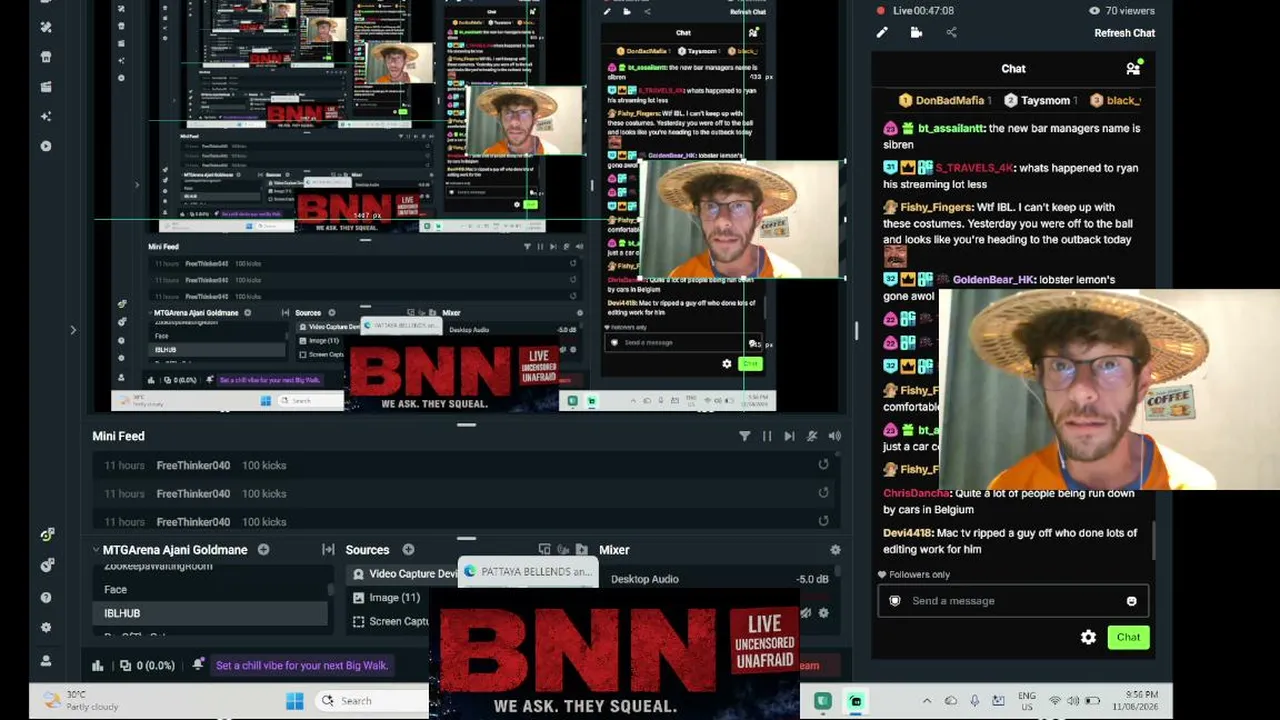Screen dimensions: 1280x720
Task: Click the filter icon in Mini Feed
Action: [744, 436]
